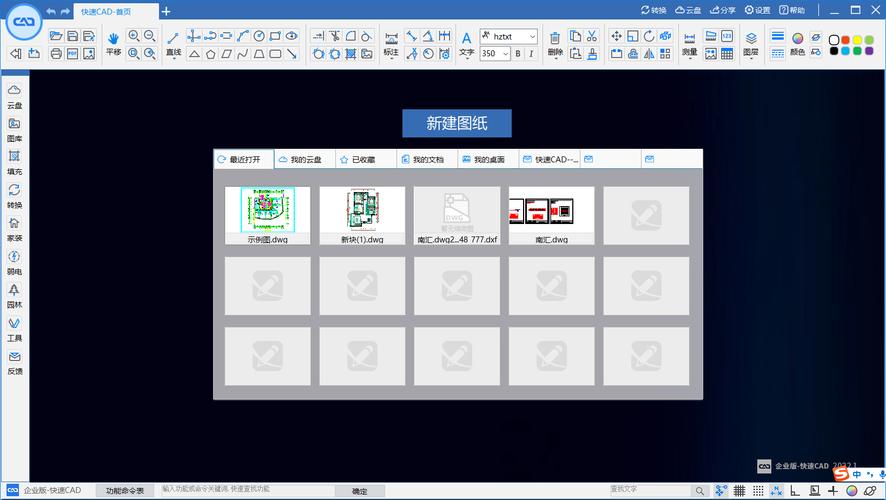Open the Fill (填充) sidebar icon
This screenshot has width=886, height=500.
pyautogui.click(x=14, y=162)
